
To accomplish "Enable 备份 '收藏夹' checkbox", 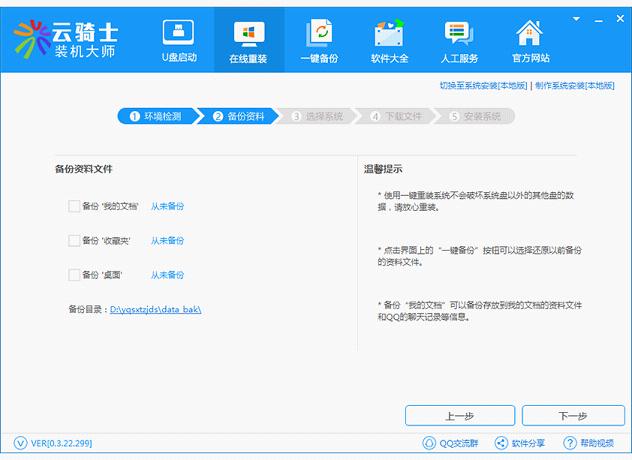I will coord(74,241).
